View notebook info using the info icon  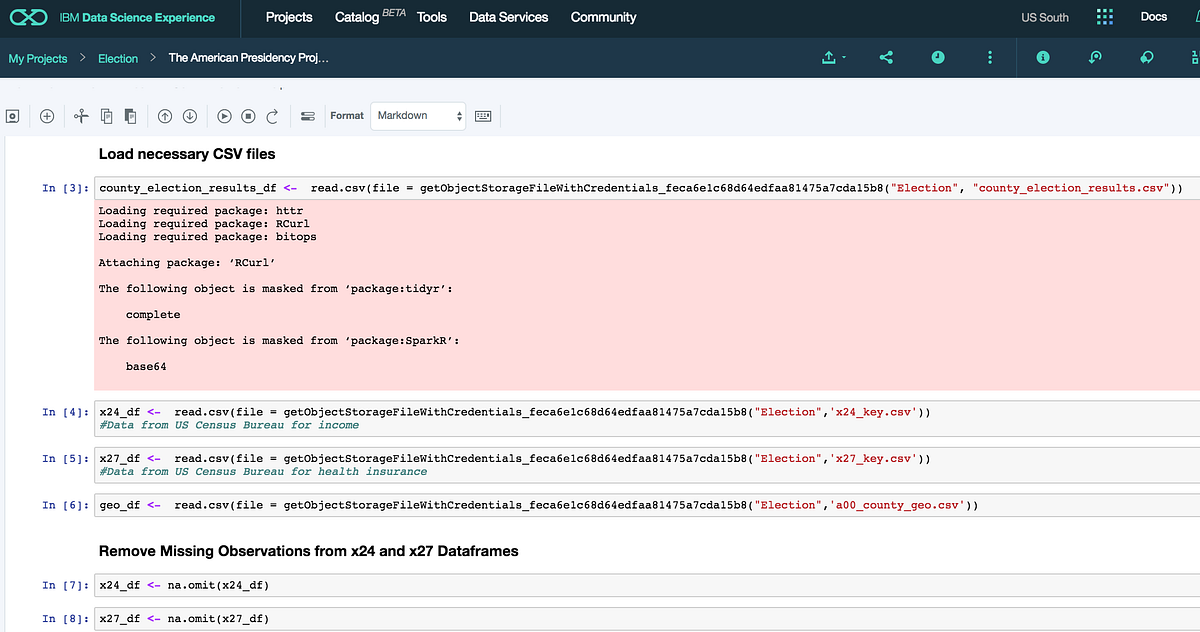1042,57
